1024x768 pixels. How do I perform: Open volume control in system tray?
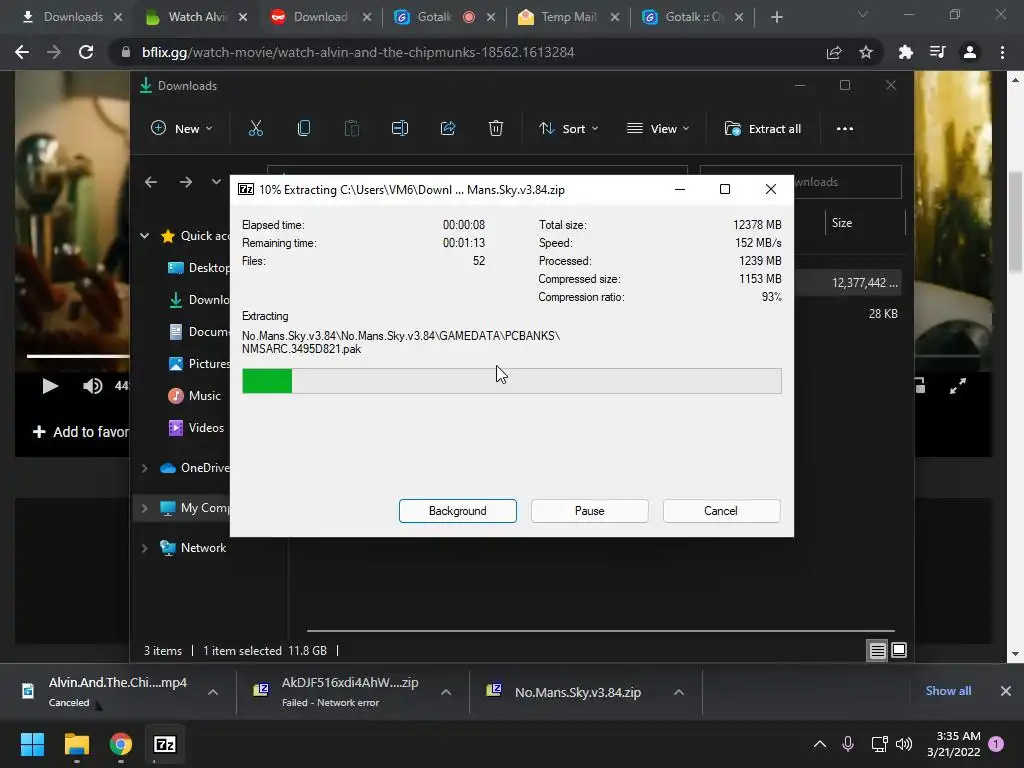pyautogui.click(x=904, y=743)
